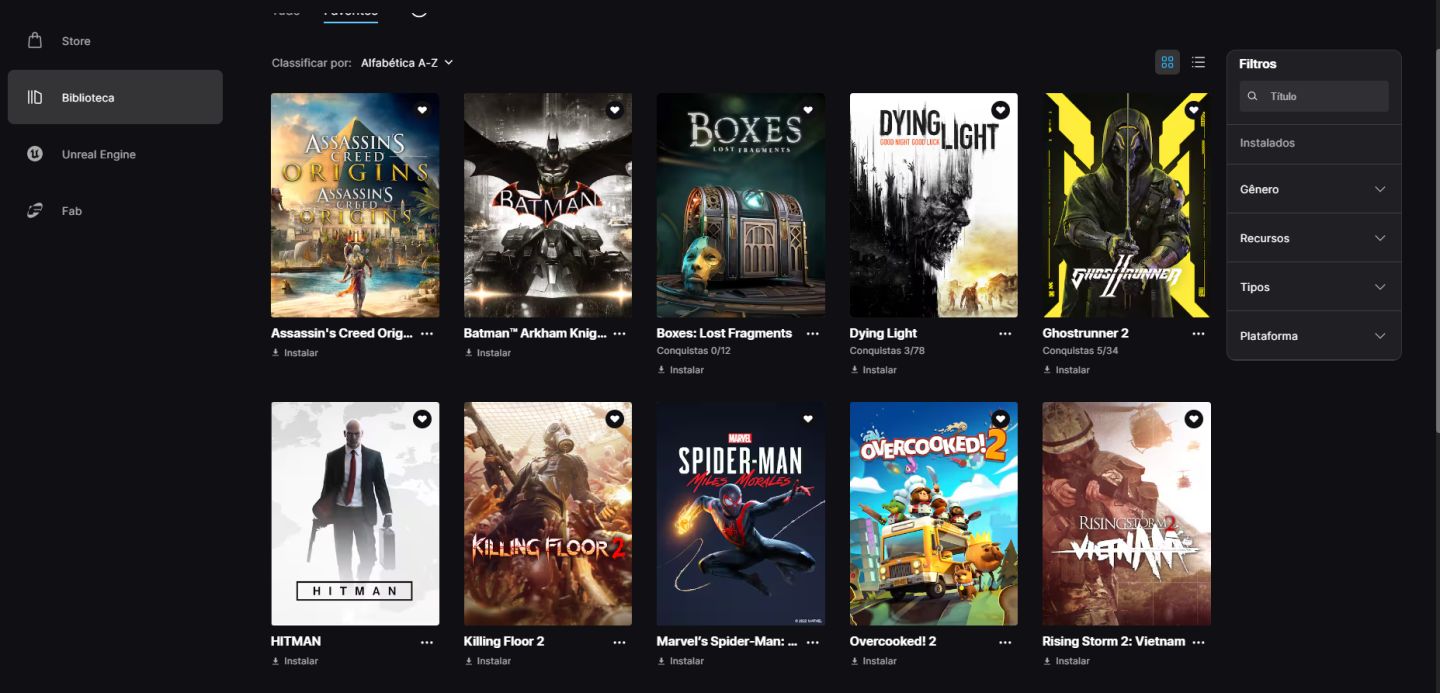
Task: Toggle the HITMAN favorite heart
Action: 422,419
